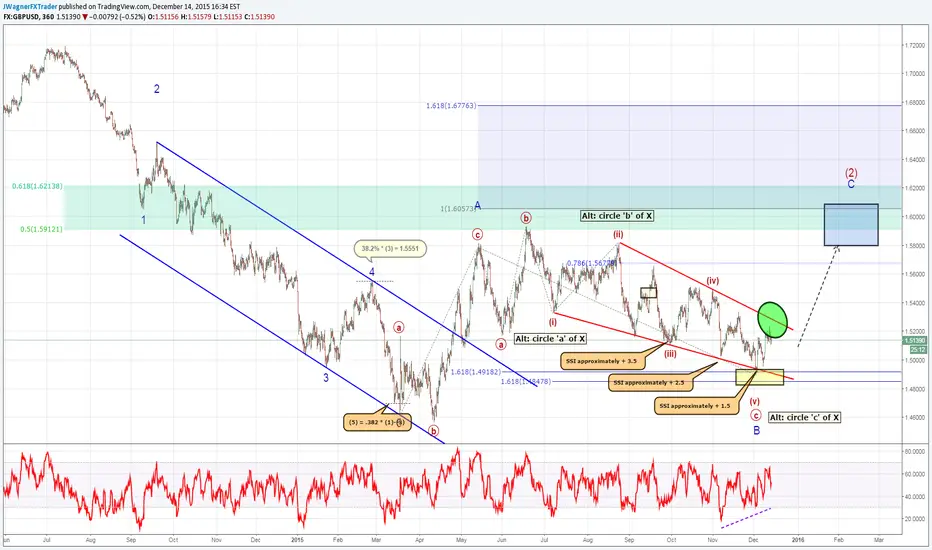Image resolution: width=932 pixels, height=550 pixels.
Task: Click the Apr time axis label
Action: click(x=420, y=540)
